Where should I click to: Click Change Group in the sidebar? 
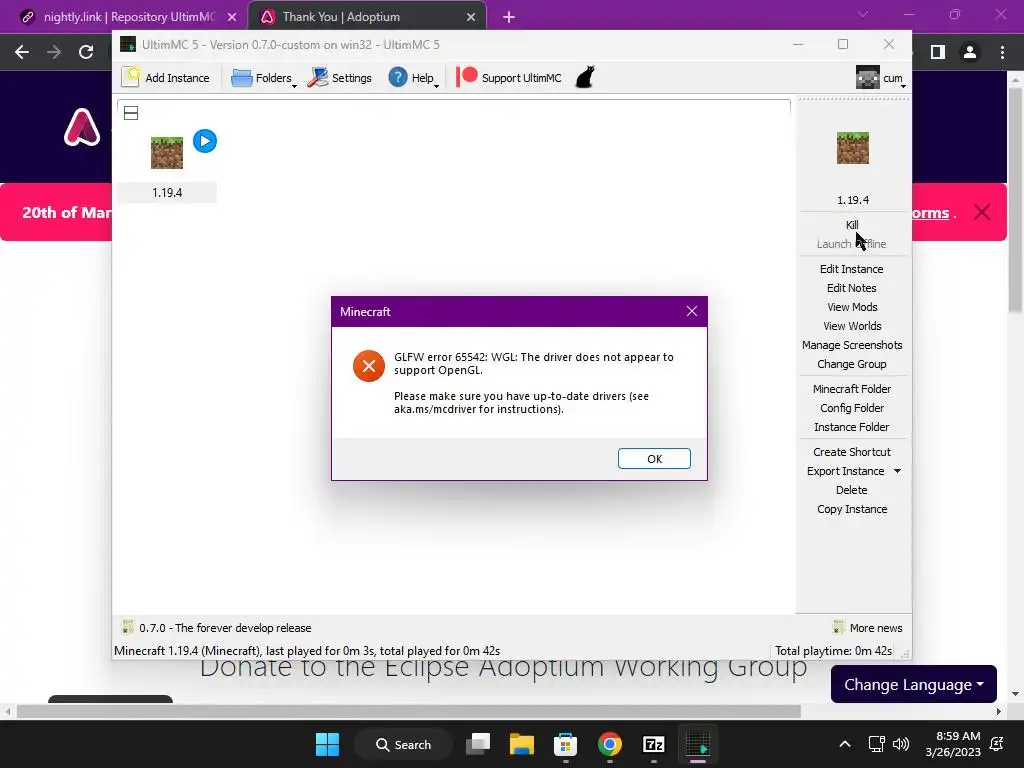click(852, 364)
